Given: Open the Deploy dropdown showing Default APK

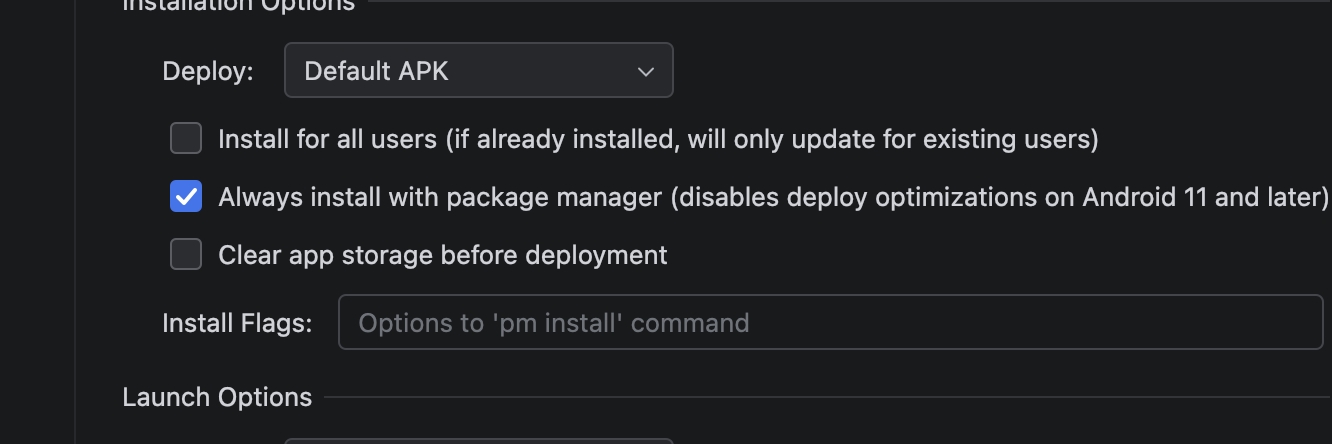Looking at the screenshot, I should pyautogui.click(x=479, y=70).
